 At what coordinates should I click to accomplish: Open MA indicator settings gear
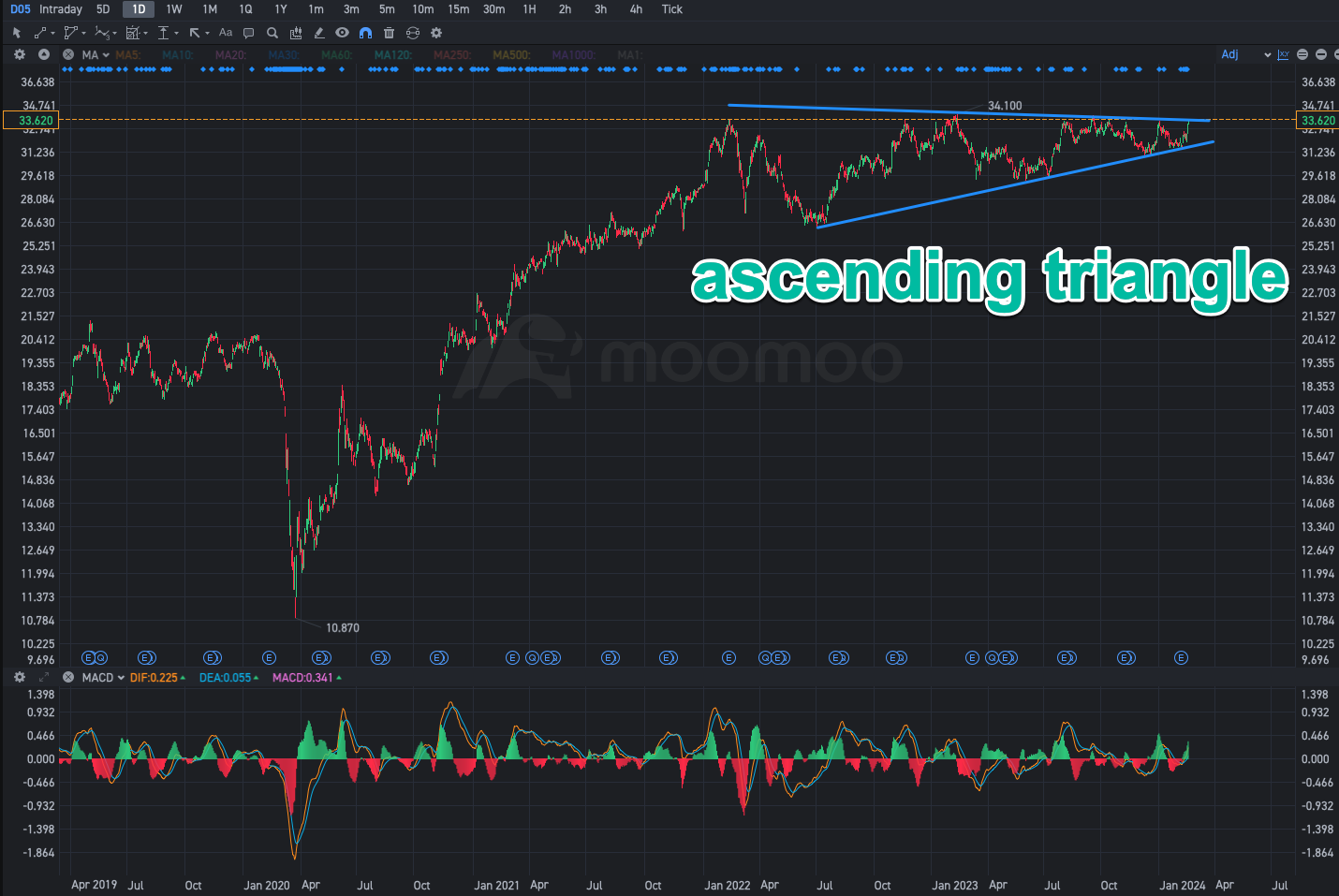(x=20, y=55)
